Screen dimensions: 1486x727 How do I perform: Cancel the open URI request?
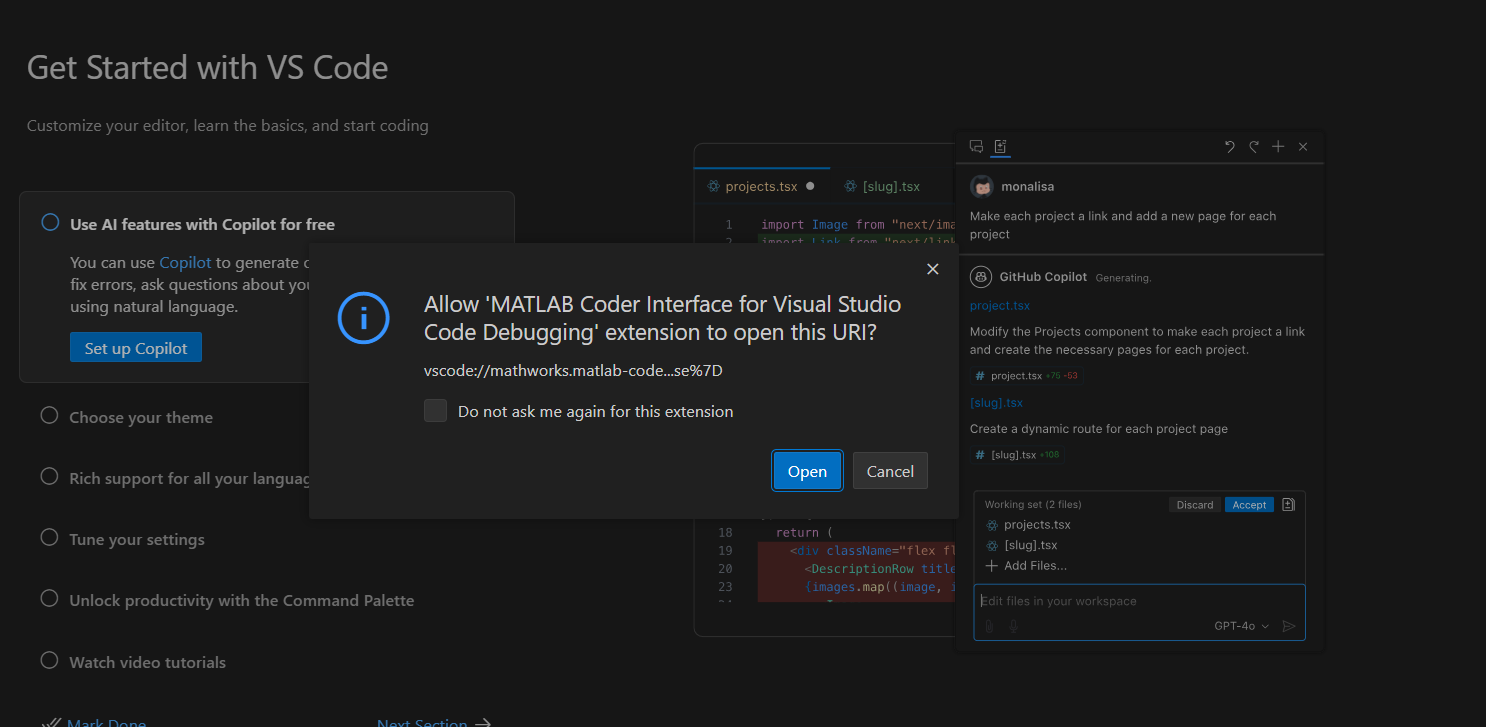coord(890,471)
